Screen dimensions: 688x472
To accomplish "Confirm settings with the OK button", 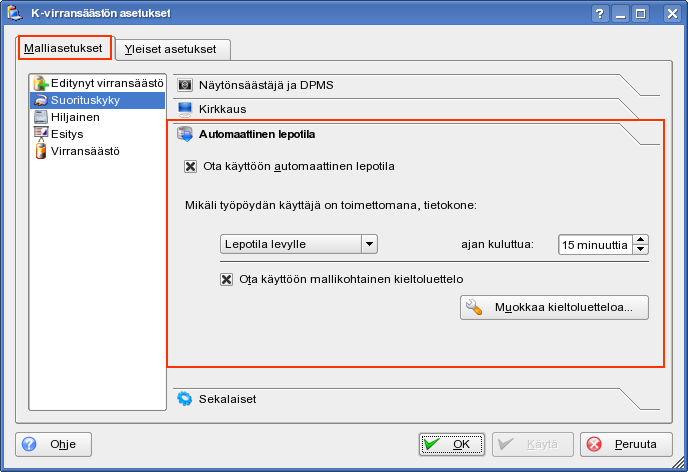I will [451, 444].
